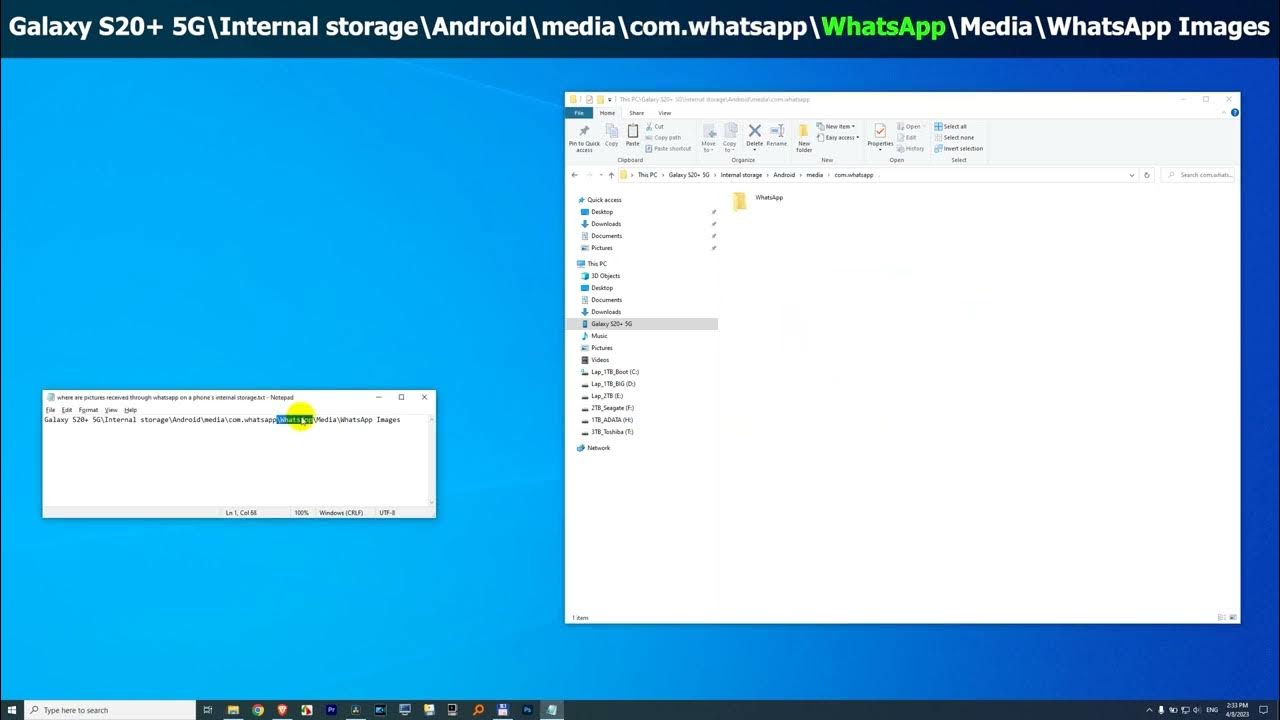Collapse the ribbon with the chevron
This screenshot has width=1280, height=720.
tap(1226, 113)
